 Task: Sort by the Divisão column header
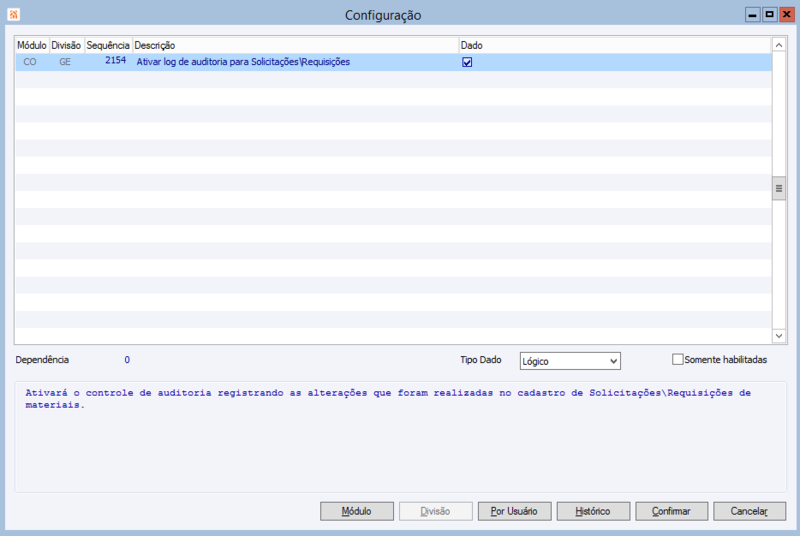pos(66,45)
